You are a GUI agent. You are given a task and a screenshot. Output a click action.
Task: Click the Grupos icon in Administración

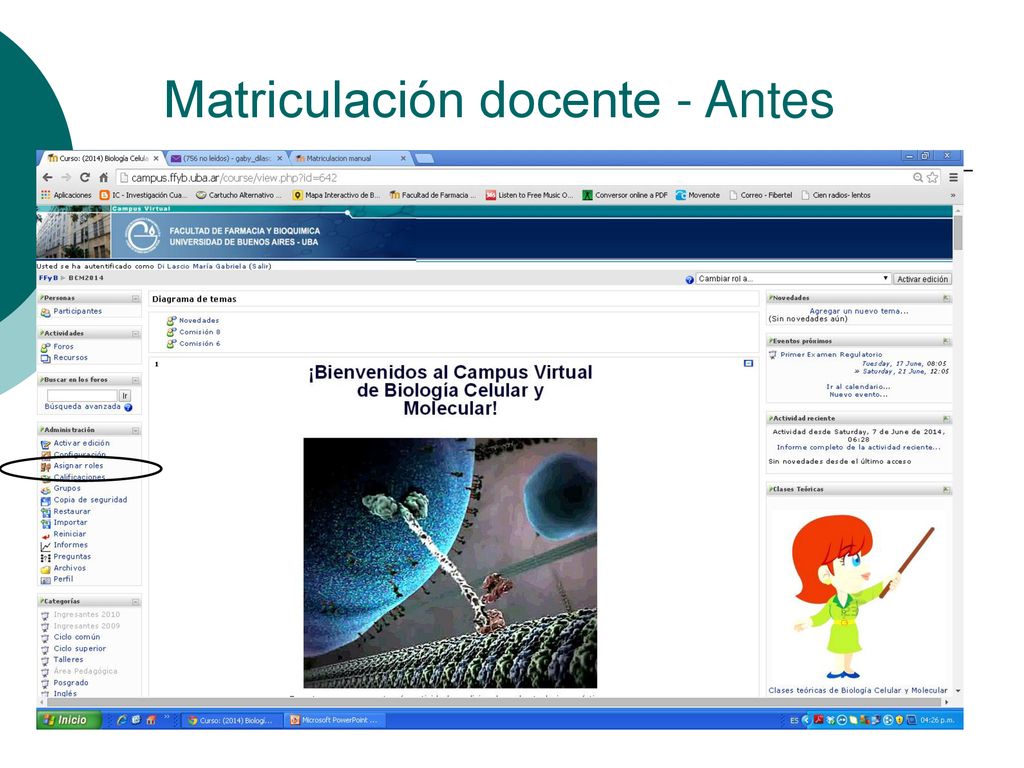click(46, 488)
